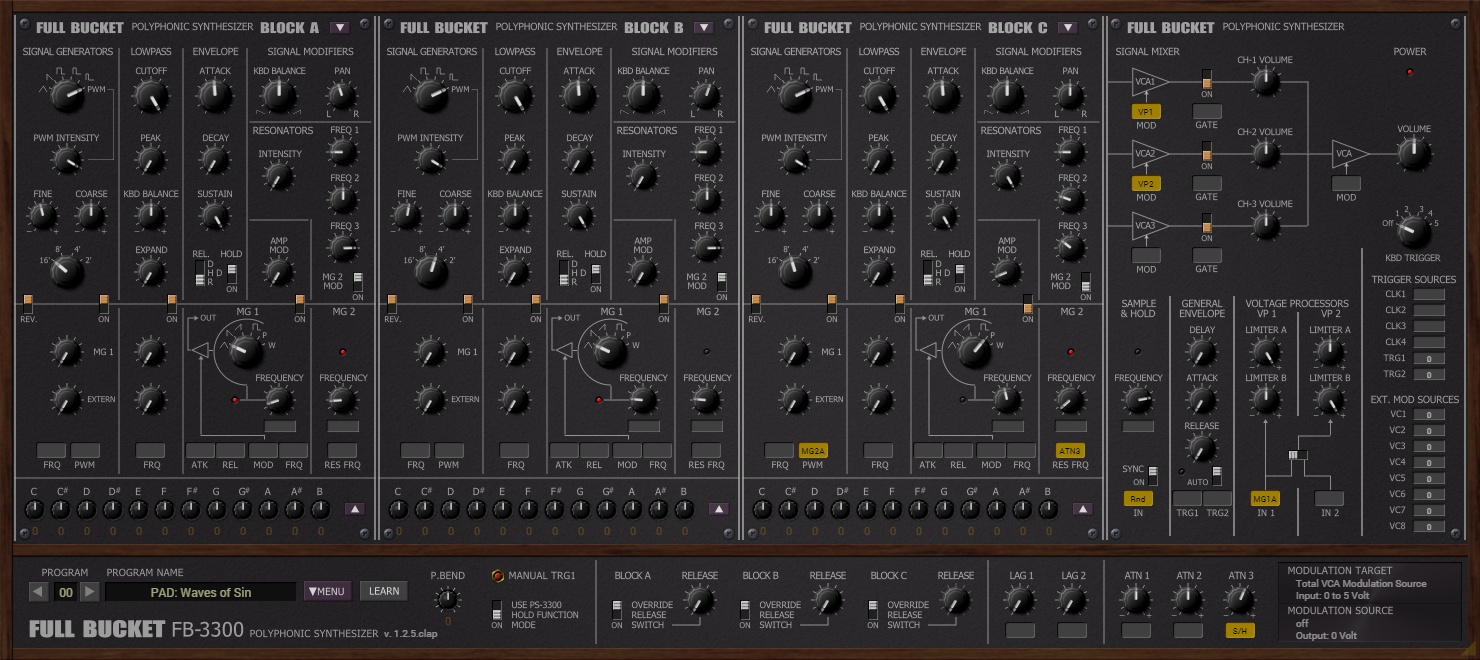Open the BLOCK B header menu arrow

[703, 28]
